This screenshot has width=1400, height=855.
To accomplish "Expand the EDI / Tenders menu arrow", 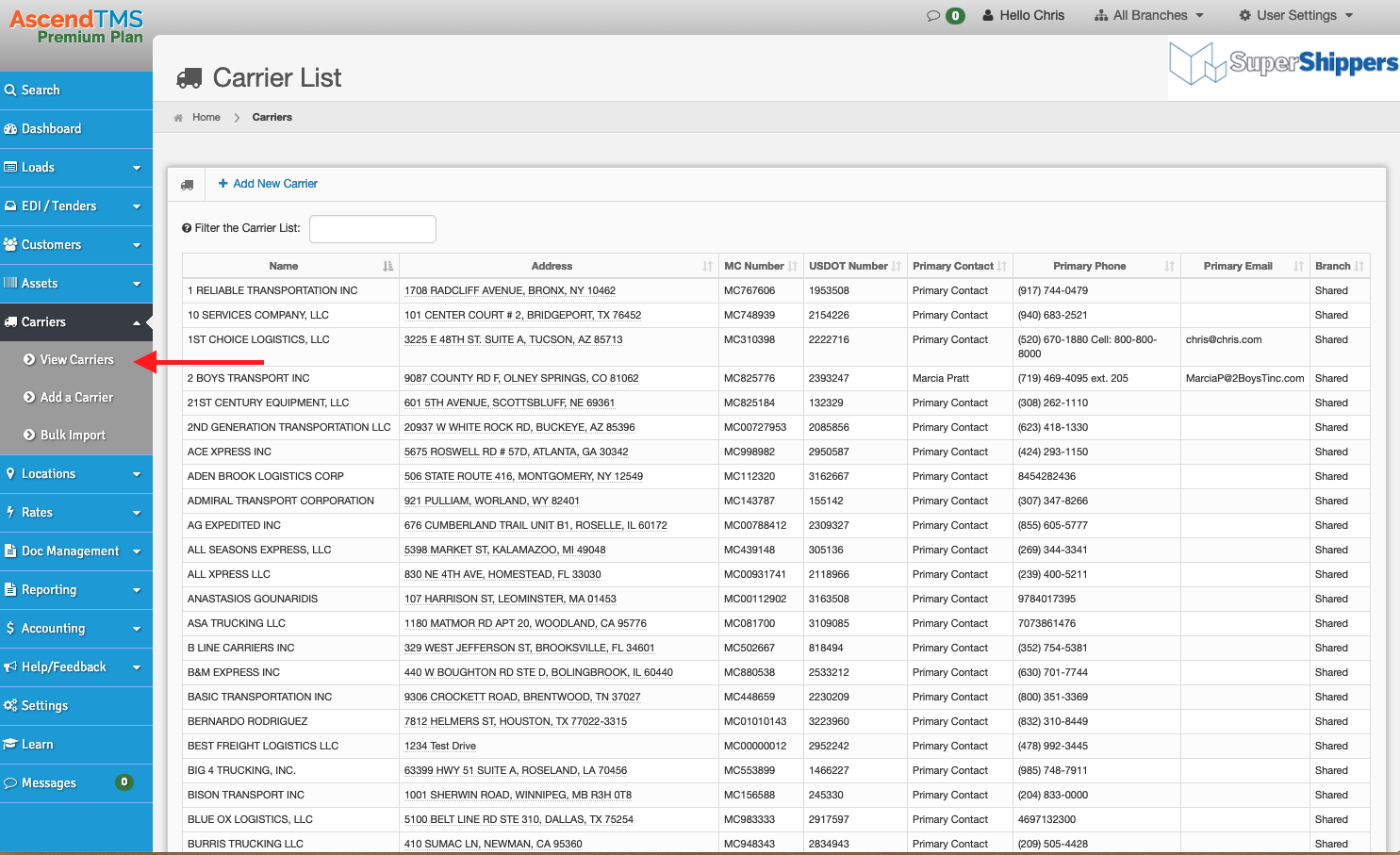I will (137, 206).
